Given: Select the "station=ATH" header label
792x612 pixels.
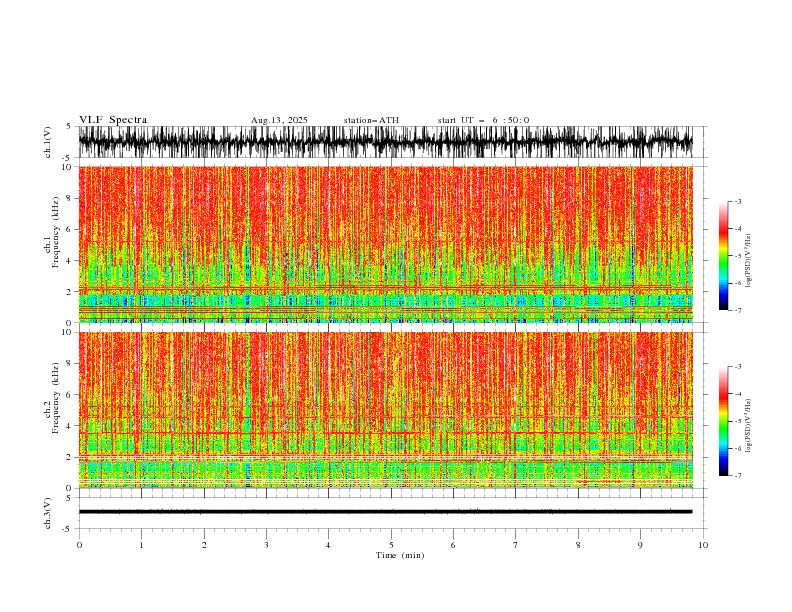Looking at the screenshot, I should pos(371,120).
